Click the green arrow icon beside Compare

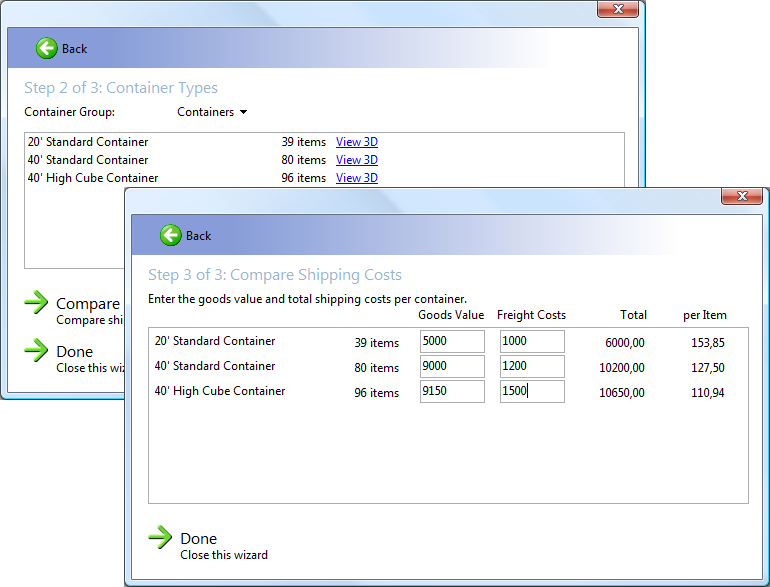[x=36, y=303]
